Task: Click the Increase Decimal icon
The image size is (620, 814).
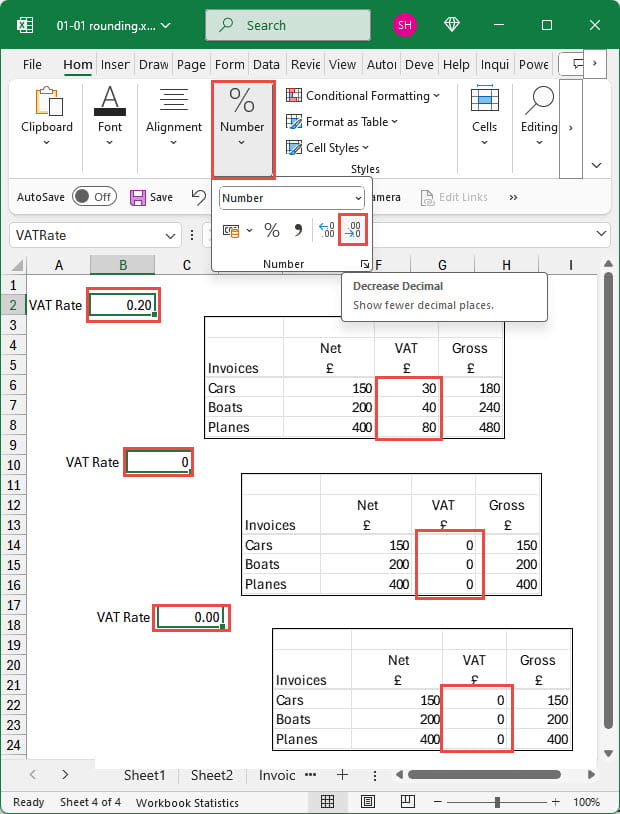Action: (326, 231)
